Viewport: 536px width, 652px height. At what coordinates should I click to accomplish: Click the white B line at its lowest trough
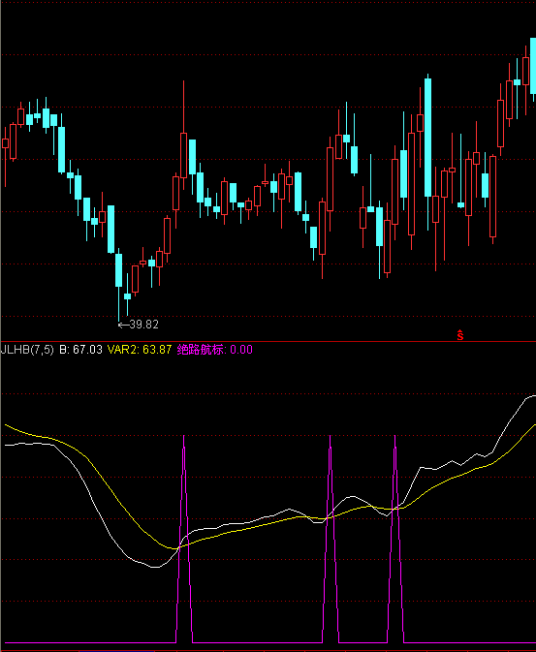coord(156,567)
